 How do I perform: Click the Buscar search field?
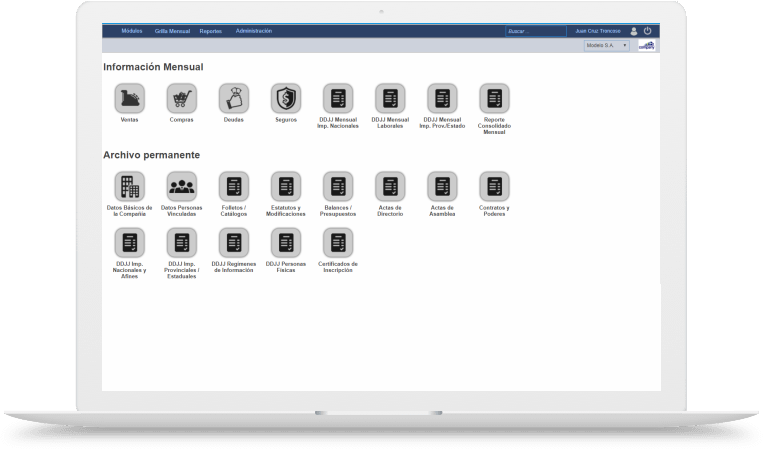tap(535, 31)
